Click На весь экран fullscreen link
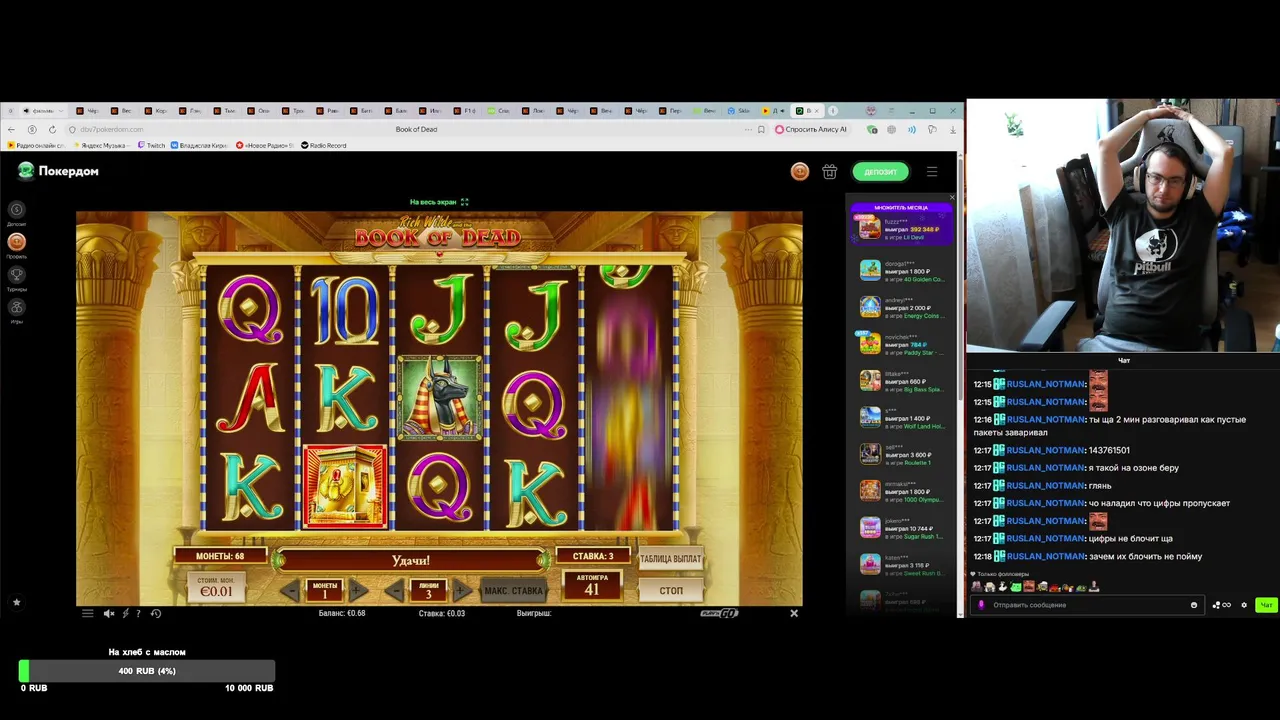This screenshot has width=1280, height=720. (x=439, y=202)
